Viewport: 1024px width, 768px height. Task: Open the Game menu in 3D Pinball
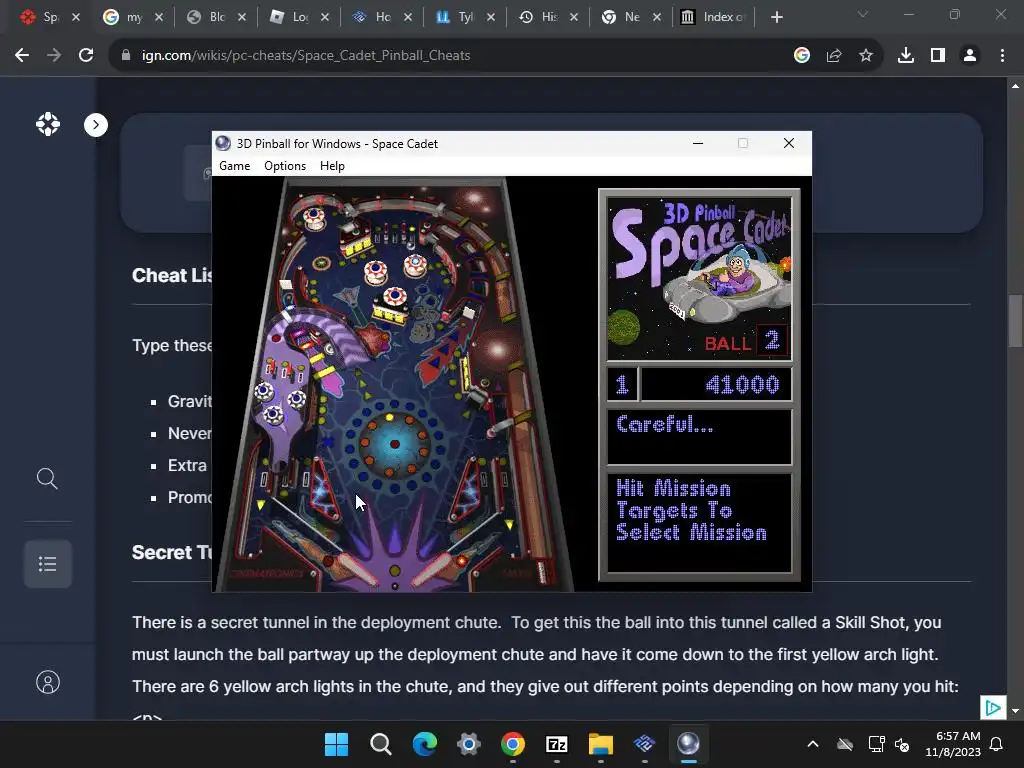pos(234,166)
